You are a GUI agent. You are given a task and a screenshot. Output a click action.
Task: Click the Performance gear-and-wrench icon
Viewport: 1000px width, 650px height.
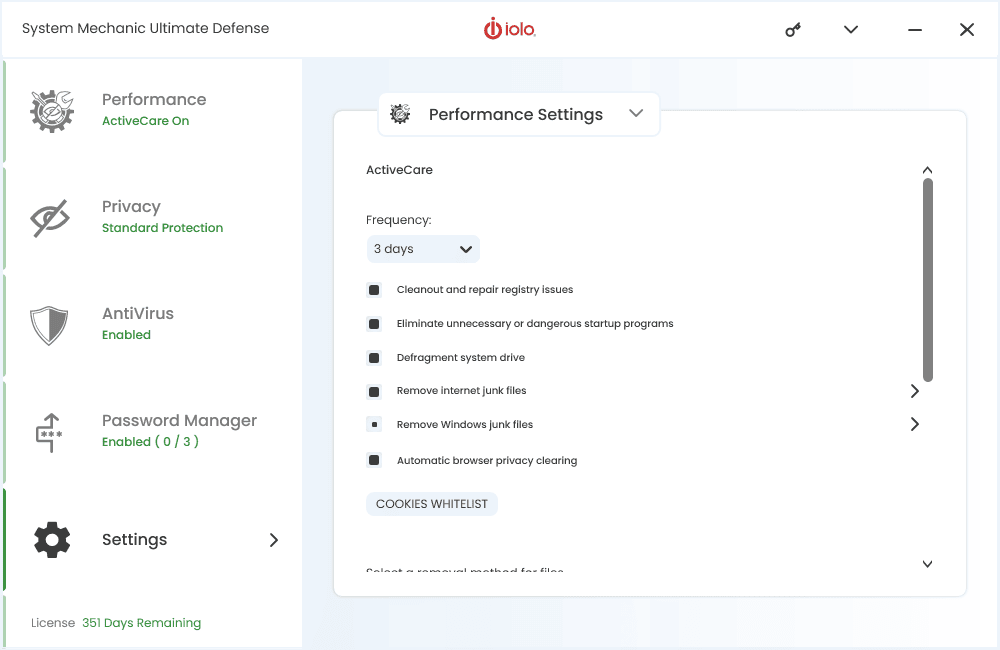(x=52, y=111)
